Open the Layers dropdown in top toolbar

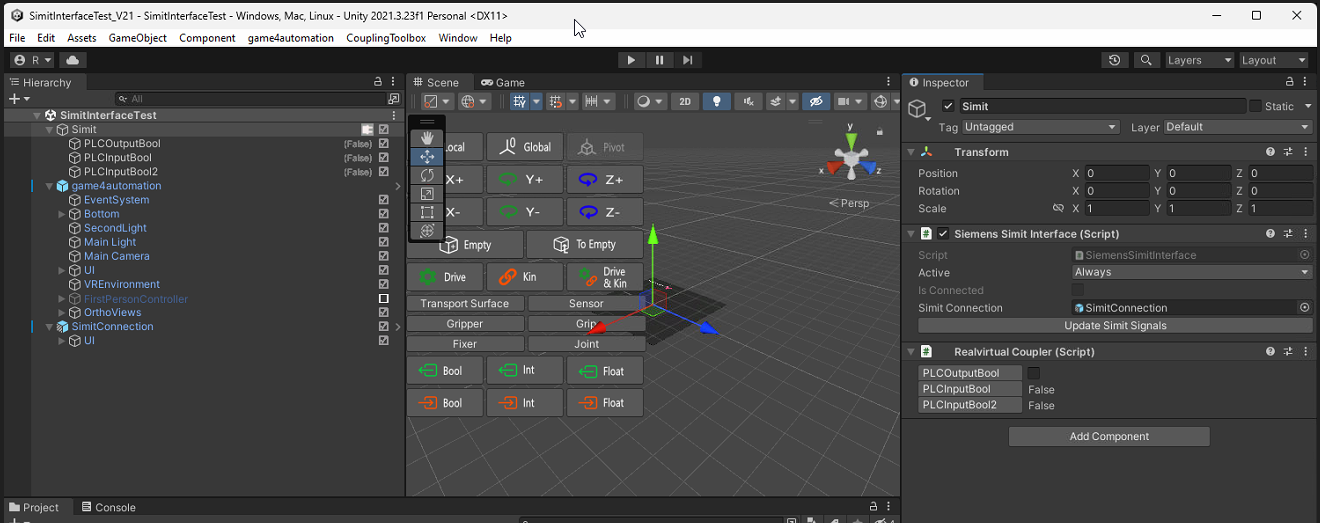[1199, 60]
